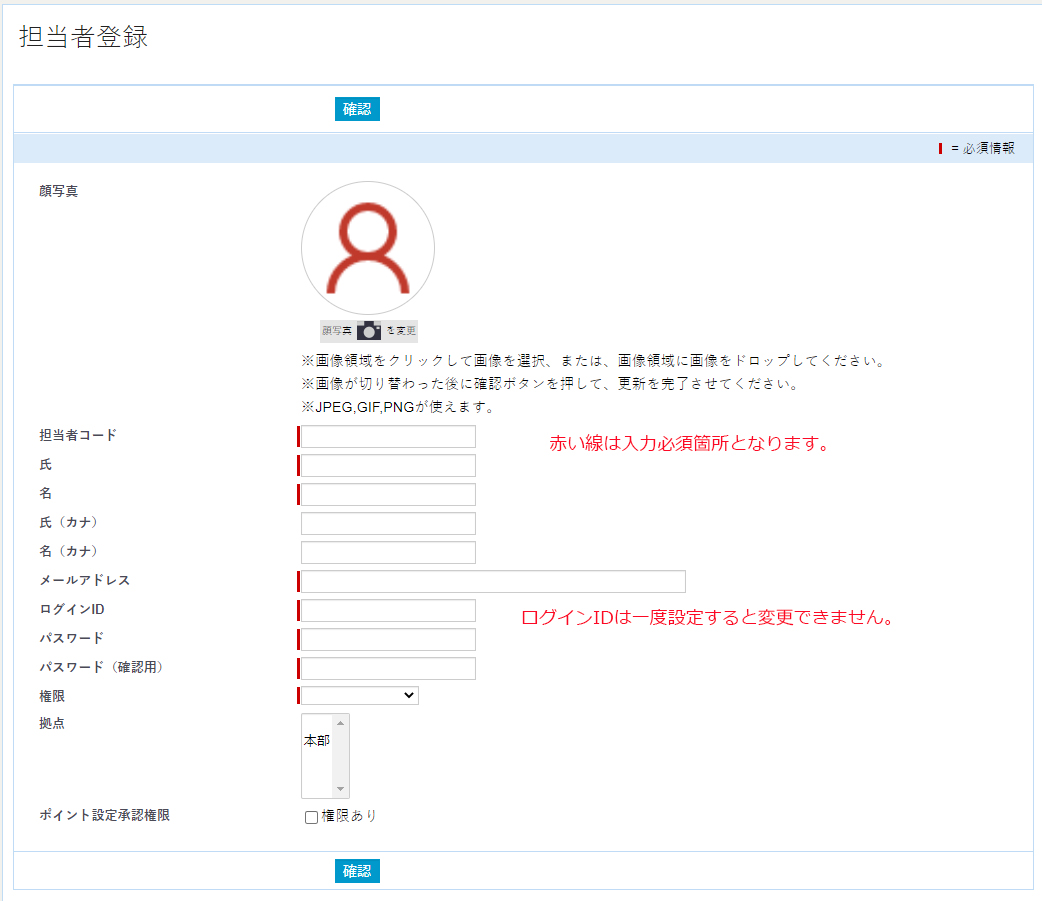Click the 顔写真 field label

pyautogui.click(x=58, y=191)
